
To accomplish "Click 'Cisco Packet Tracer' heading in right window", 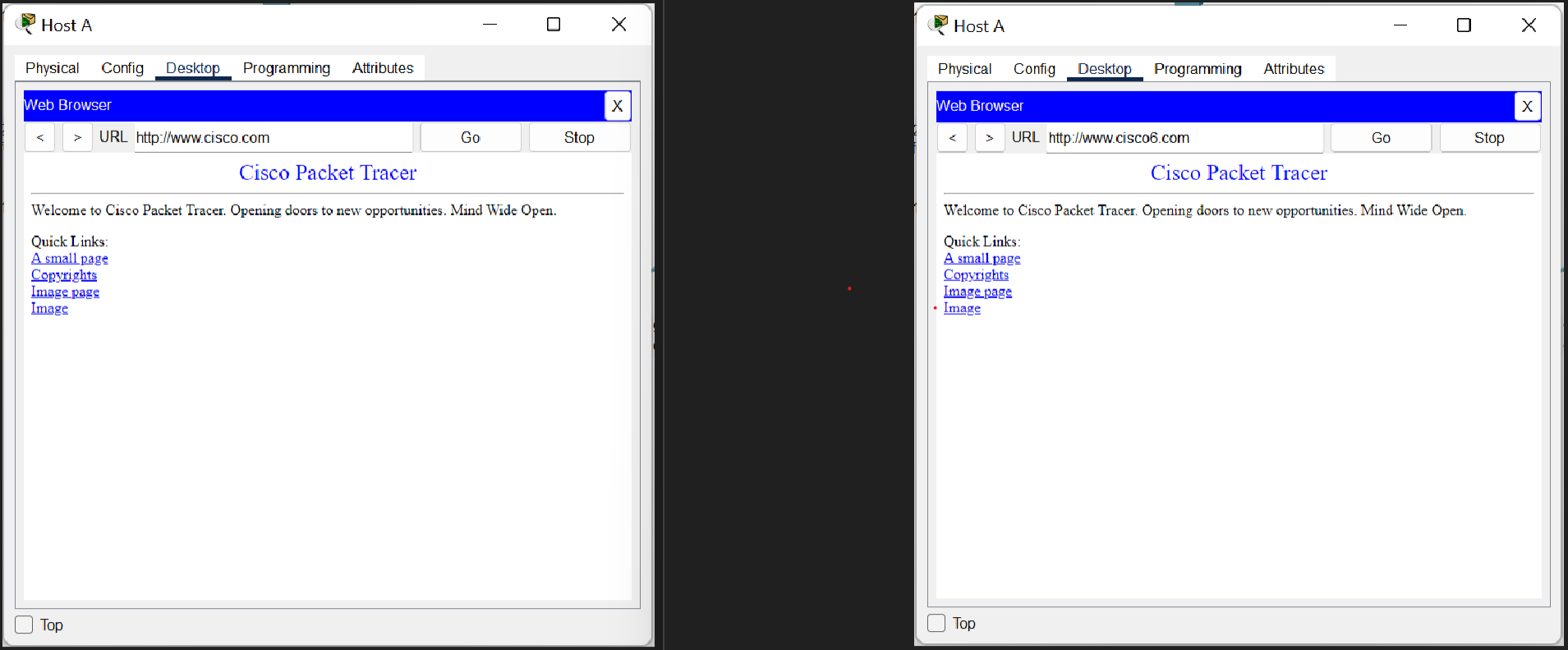I will (1239, 173).
